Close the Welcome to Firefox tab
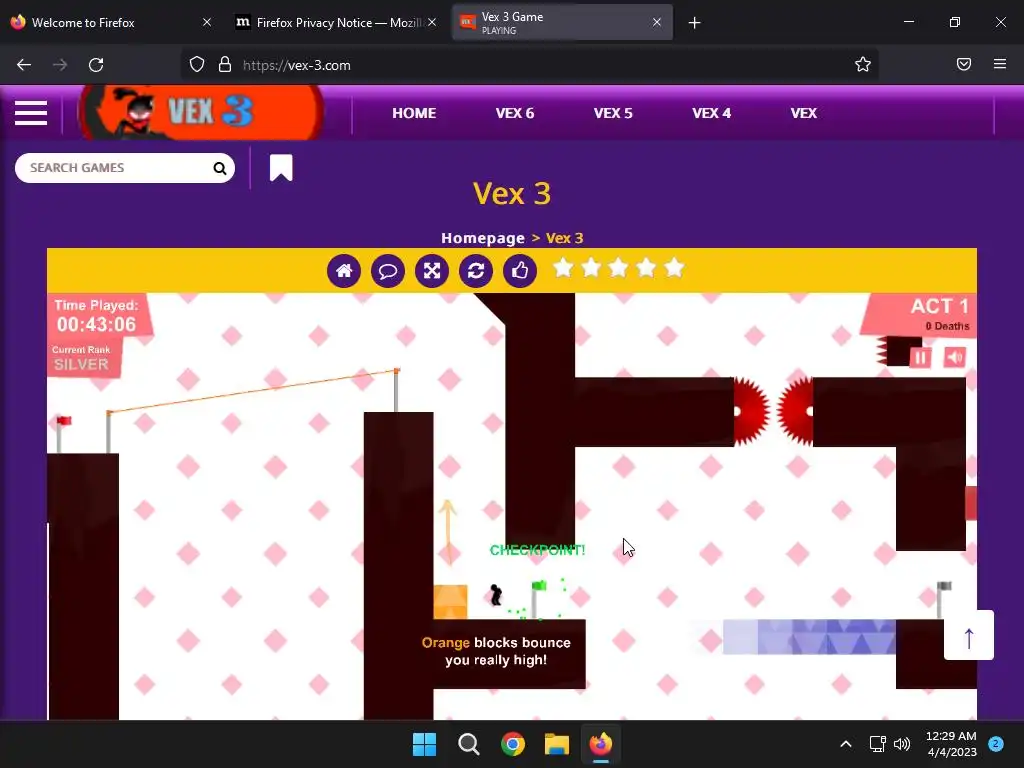The image size is (1024, 768). [206, 22]
